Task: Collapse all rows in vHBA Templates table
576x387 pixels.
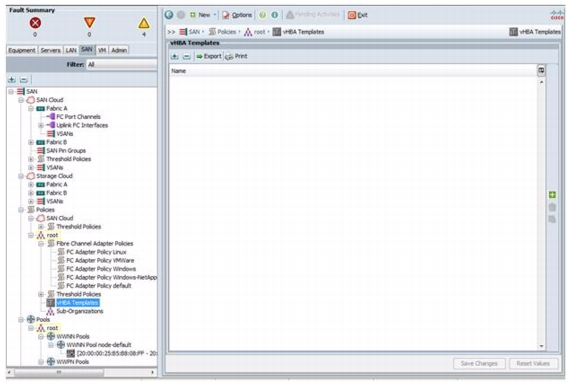Action: pyautogui.click(x=187, y=56)
